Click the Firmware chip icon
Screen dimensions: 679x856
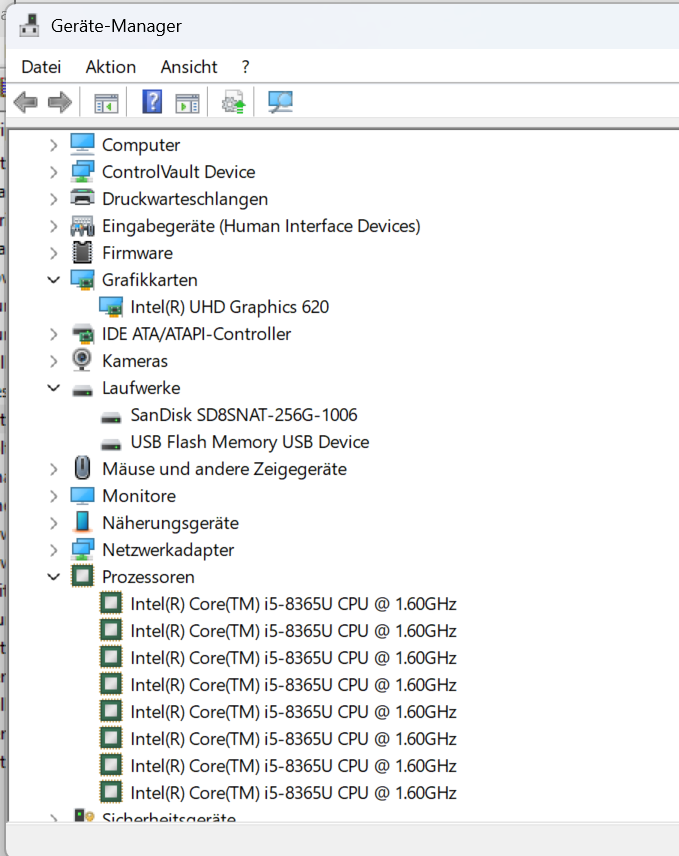coord(82,252)
